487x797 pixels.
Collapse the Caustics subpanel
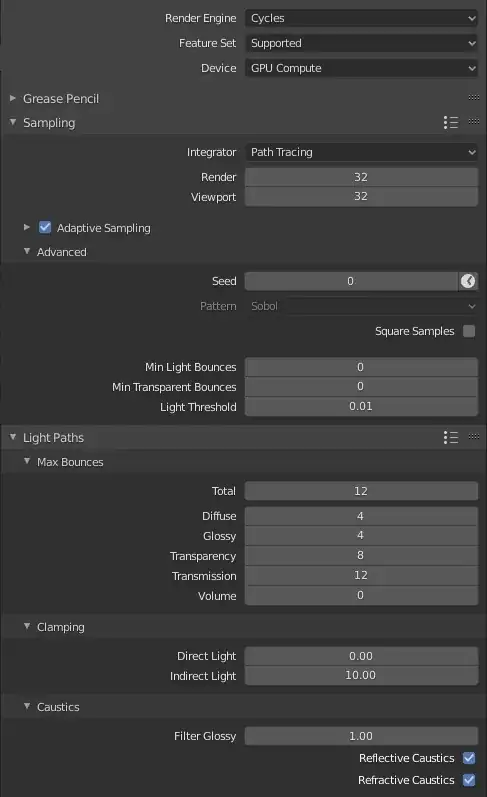point(27,707)
